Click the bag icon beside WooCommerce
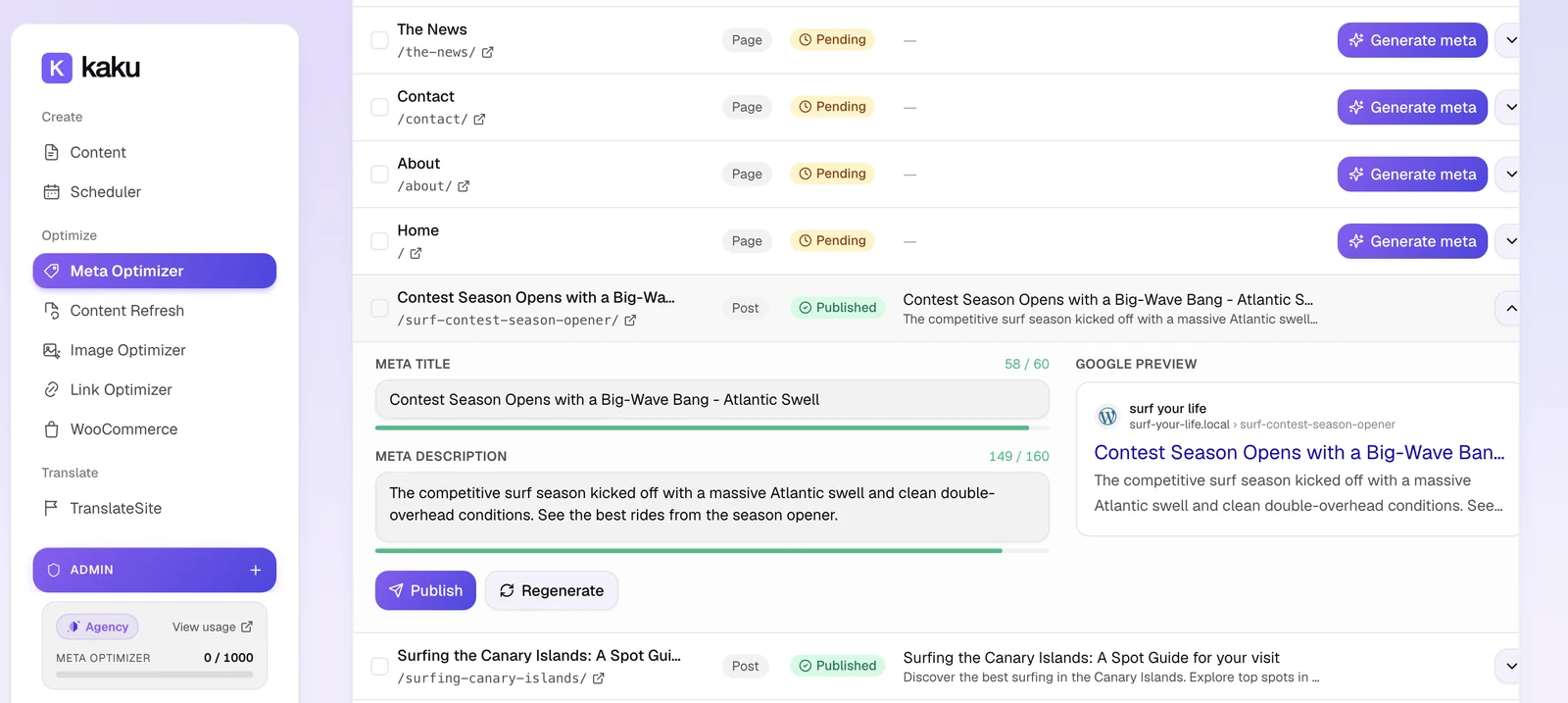The height and width of the screenshot is (703, 1568). [52, 429]
